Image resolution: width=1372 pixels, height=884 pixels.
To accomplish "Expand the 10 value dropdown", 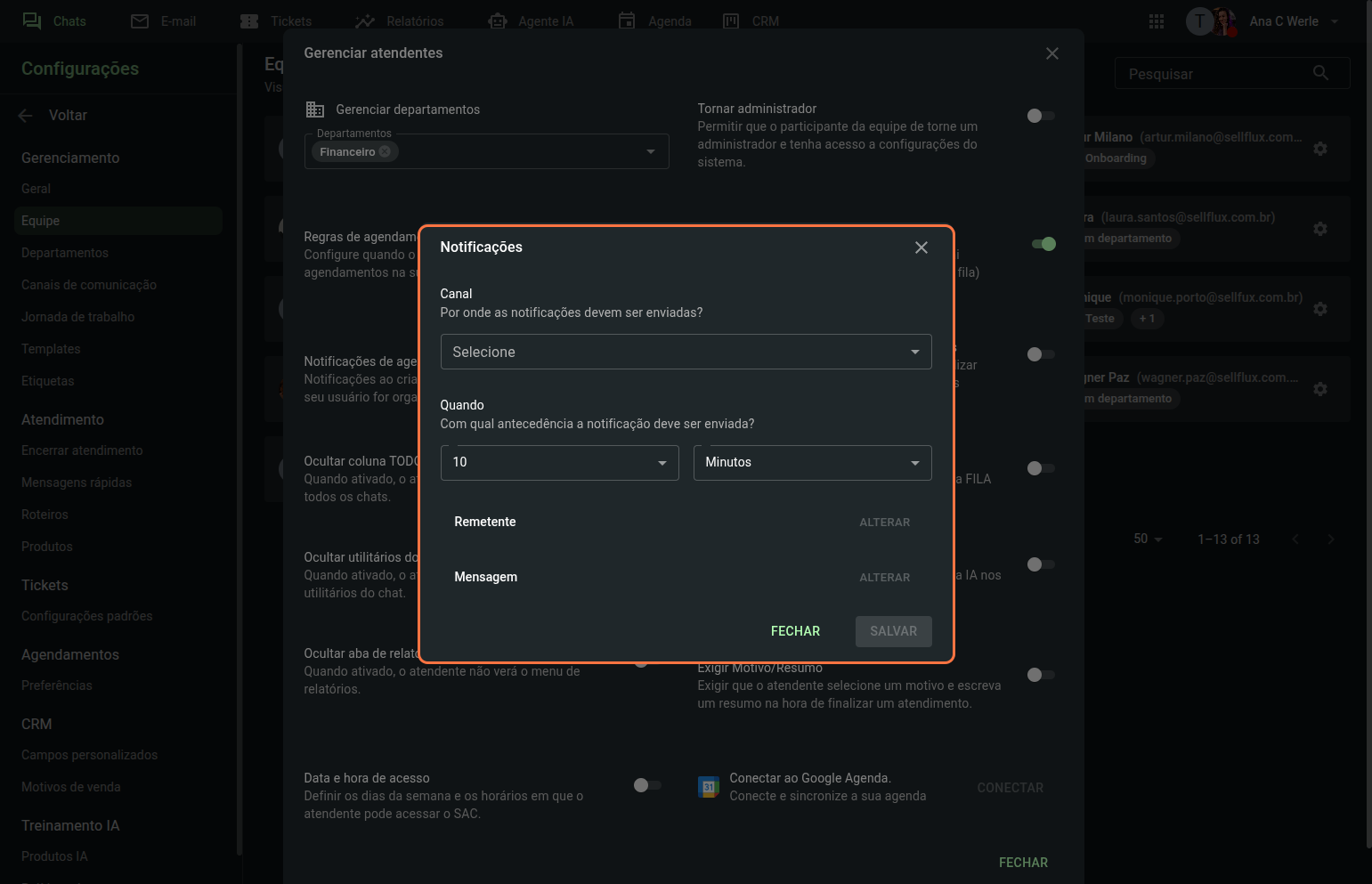I will click(x=559, y=462).
